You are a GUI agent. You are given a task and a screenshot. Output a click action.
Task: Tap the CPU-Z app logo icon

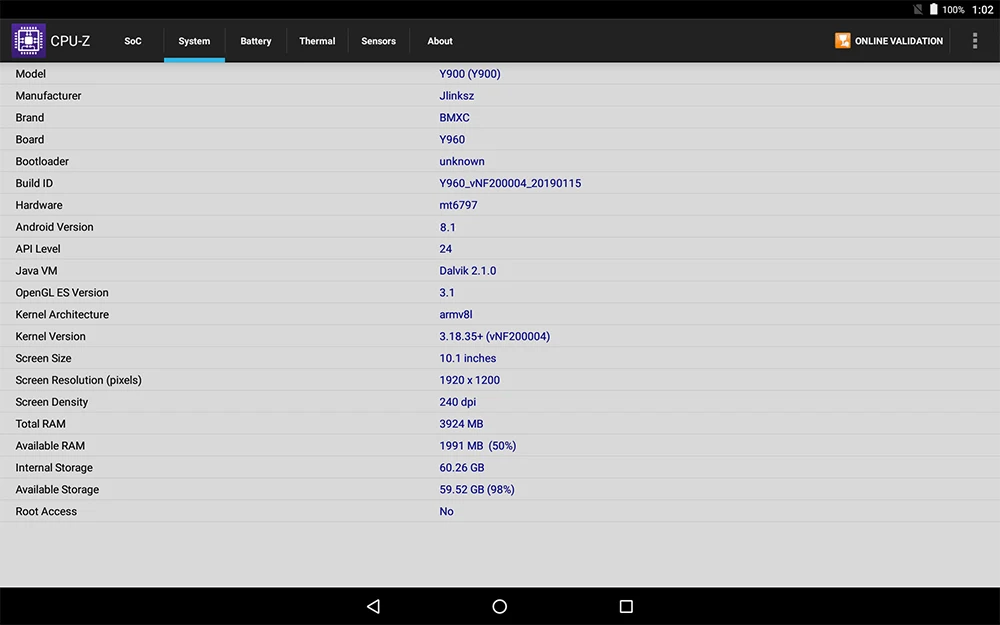coord(29,40)
